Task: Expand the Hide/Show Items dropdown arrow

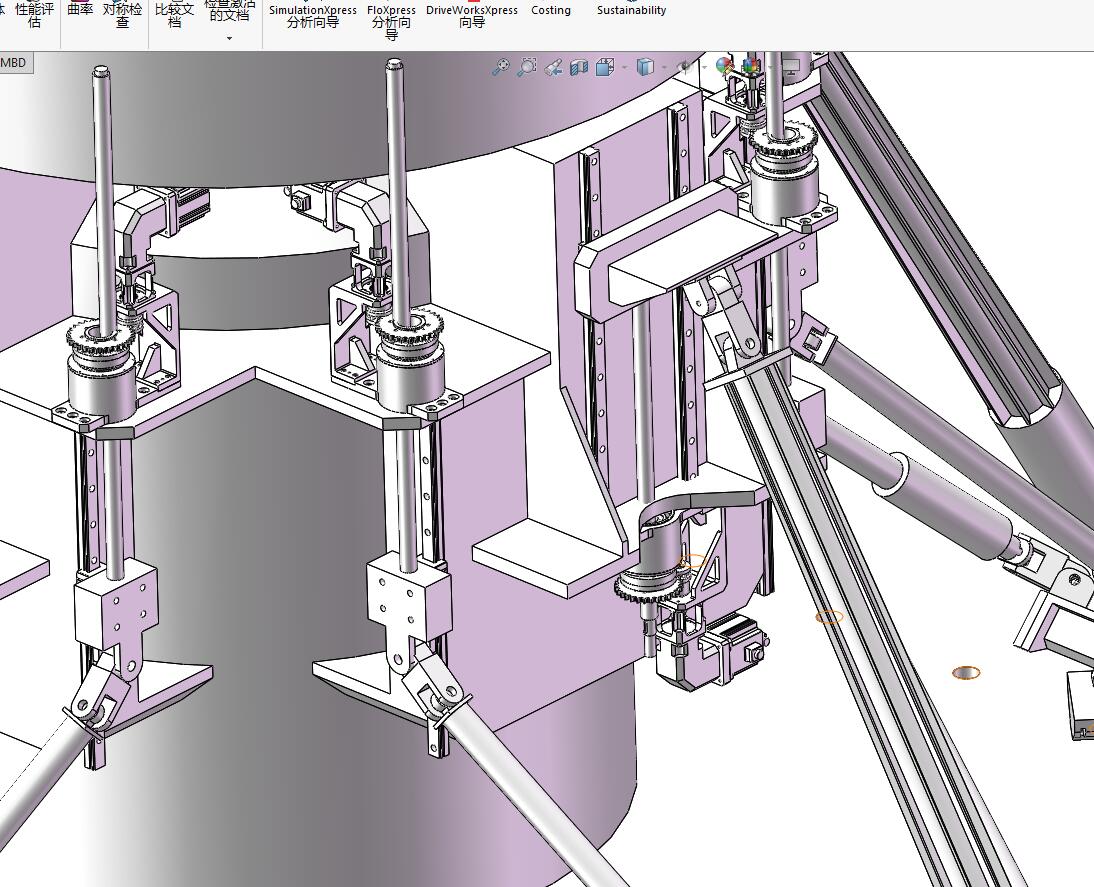Action: click(704, 68)
